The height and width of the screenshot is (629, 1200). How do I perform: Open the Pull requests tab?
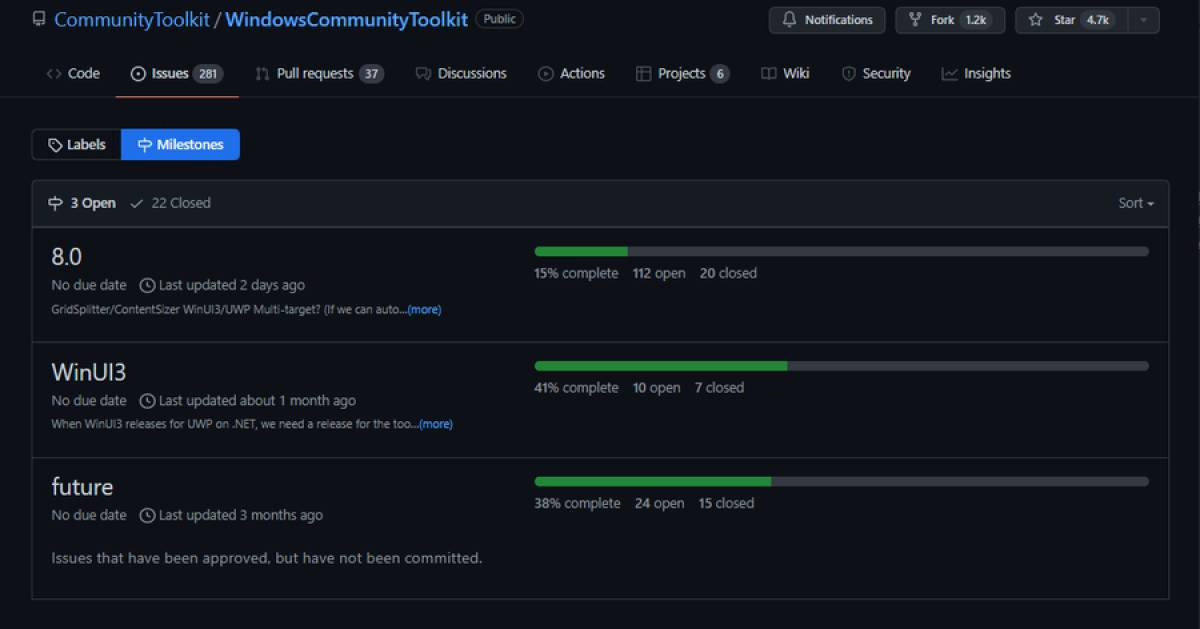coord(318,73)
